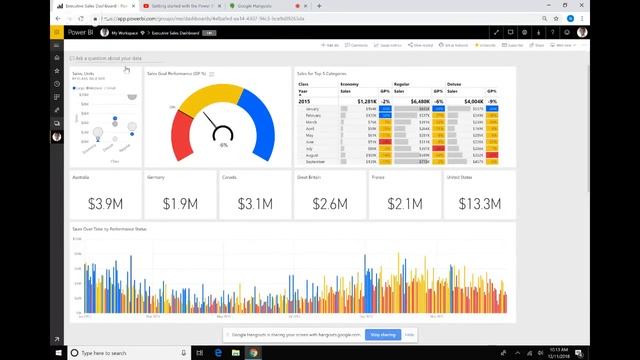The height and width of the screenshot is (360, 640).
Task: Click the $4,004K Deluxe sales total
Action: 473,101
